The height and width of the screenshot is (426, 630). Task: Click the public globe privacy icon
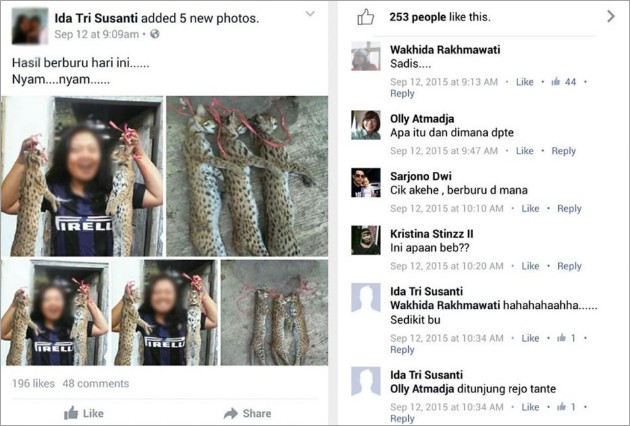click(155, 34)
